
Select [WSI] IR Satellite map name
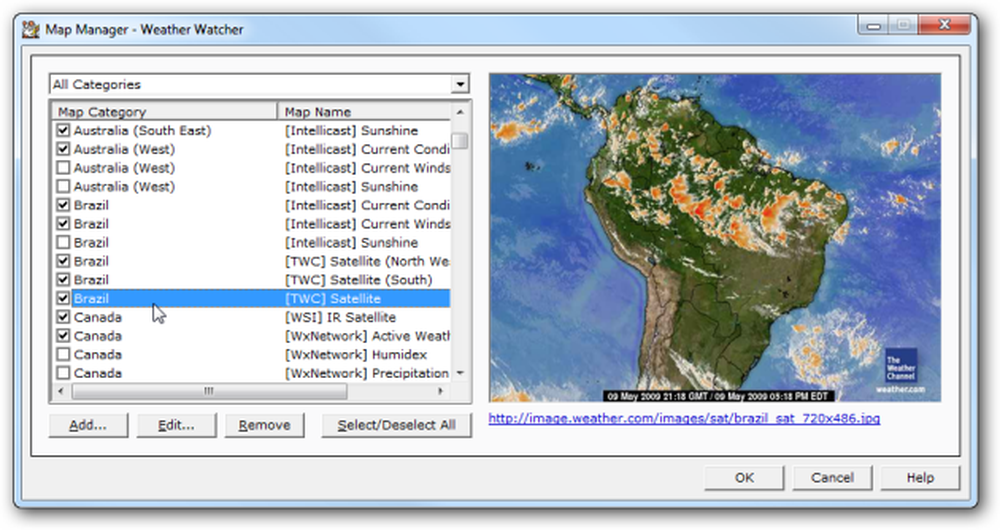[340, 317]
